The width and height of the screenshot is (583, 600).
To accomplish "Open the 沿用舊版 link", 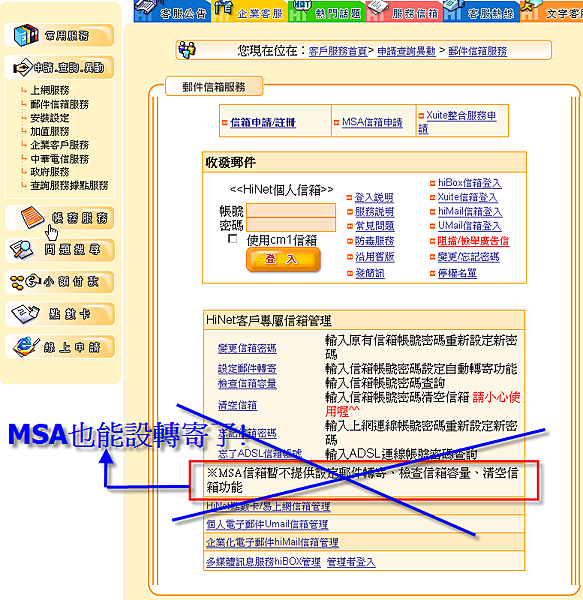I will [375, 257].
